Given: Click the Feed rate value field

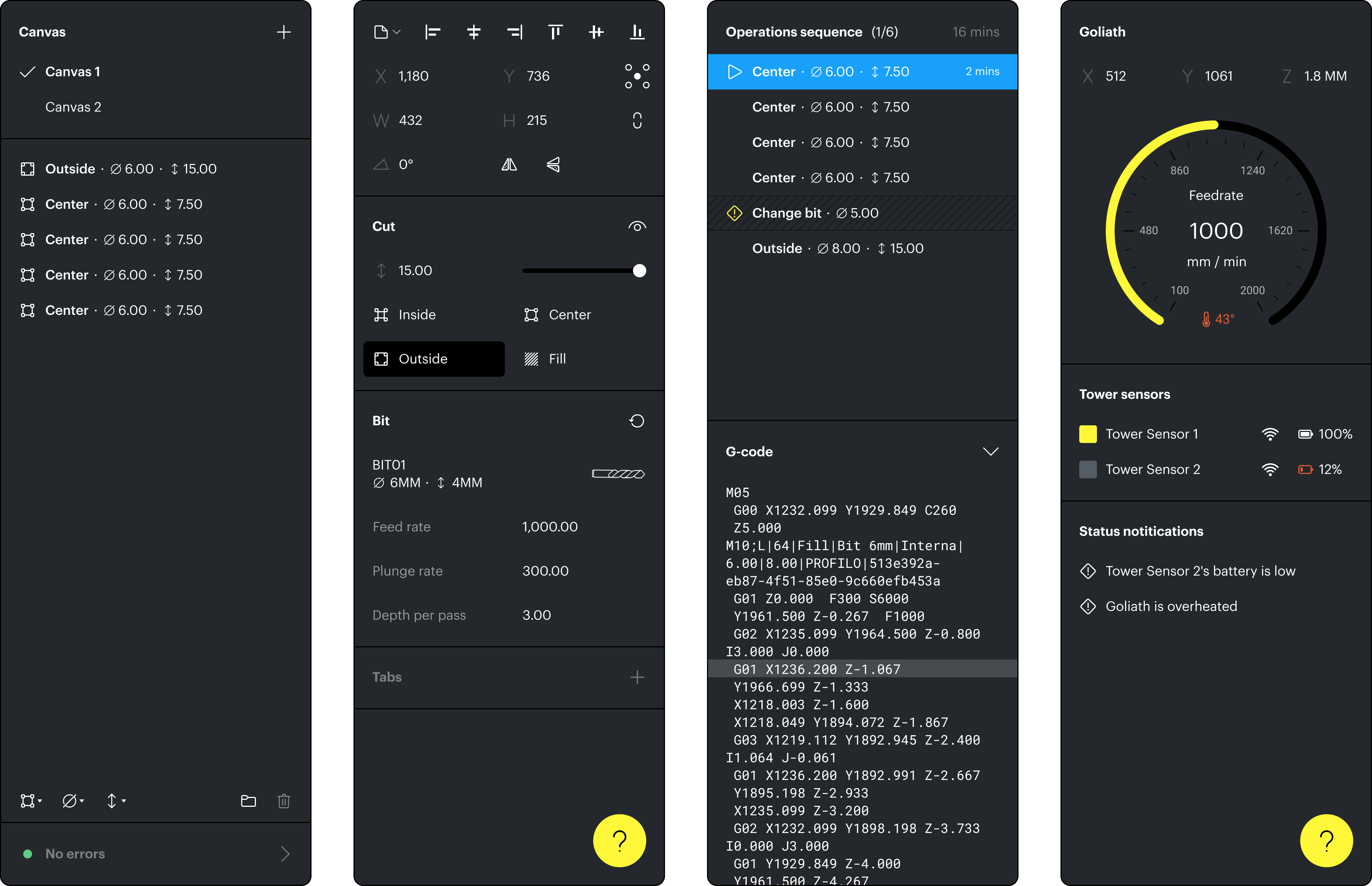Looking at the screenshot, I should tap(549, 527).
